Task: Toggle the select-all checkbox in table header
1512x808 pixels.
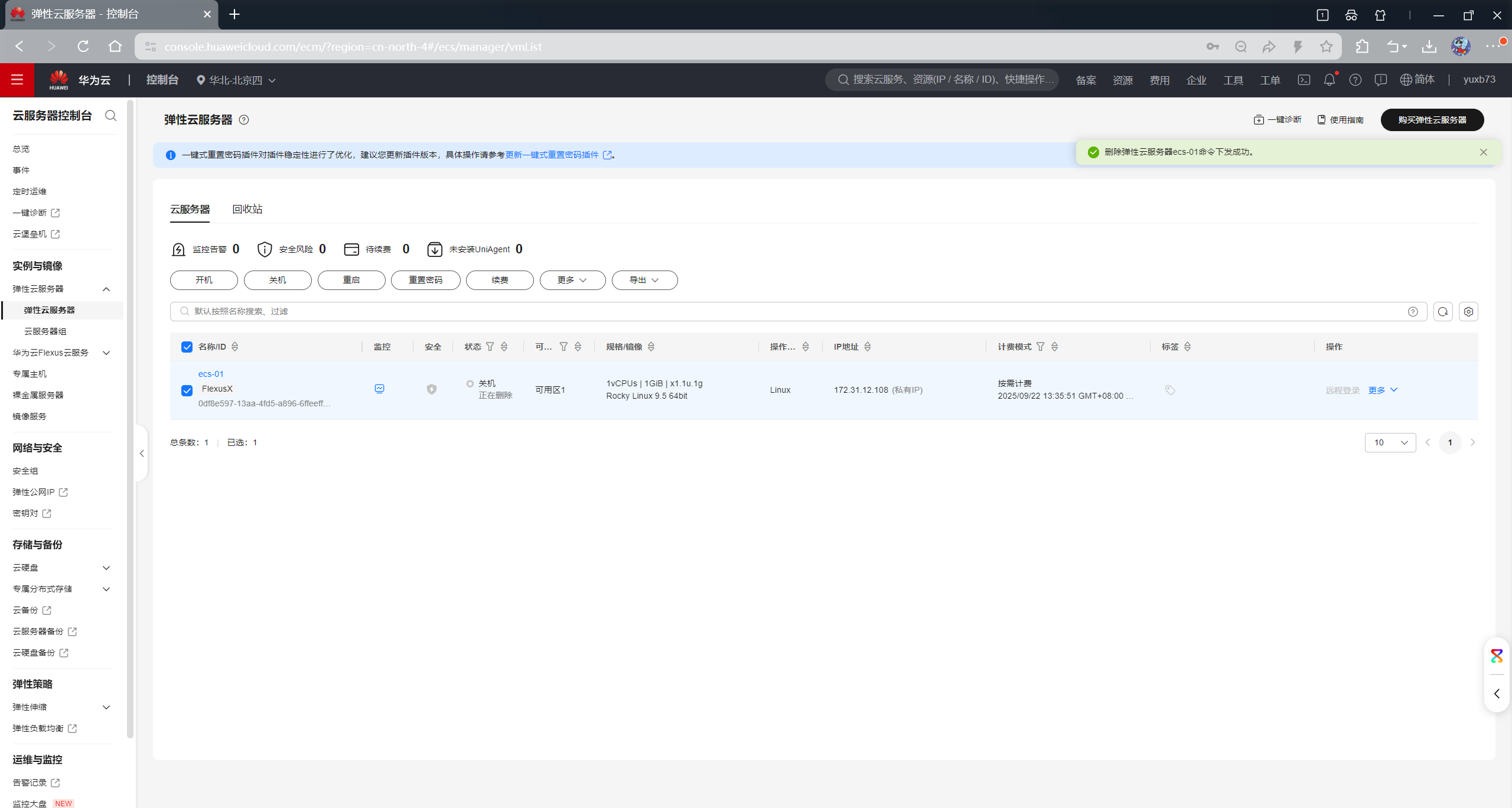Action: (x=187, y=347)
